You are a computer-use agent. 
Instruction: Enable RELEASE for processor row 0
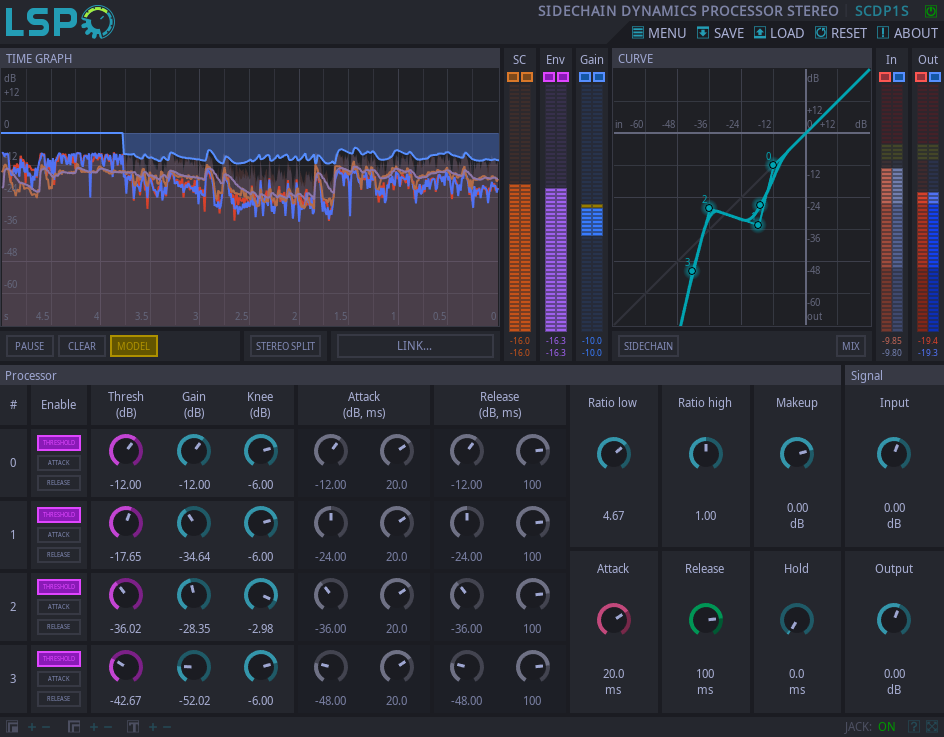(x=59, y=482)
